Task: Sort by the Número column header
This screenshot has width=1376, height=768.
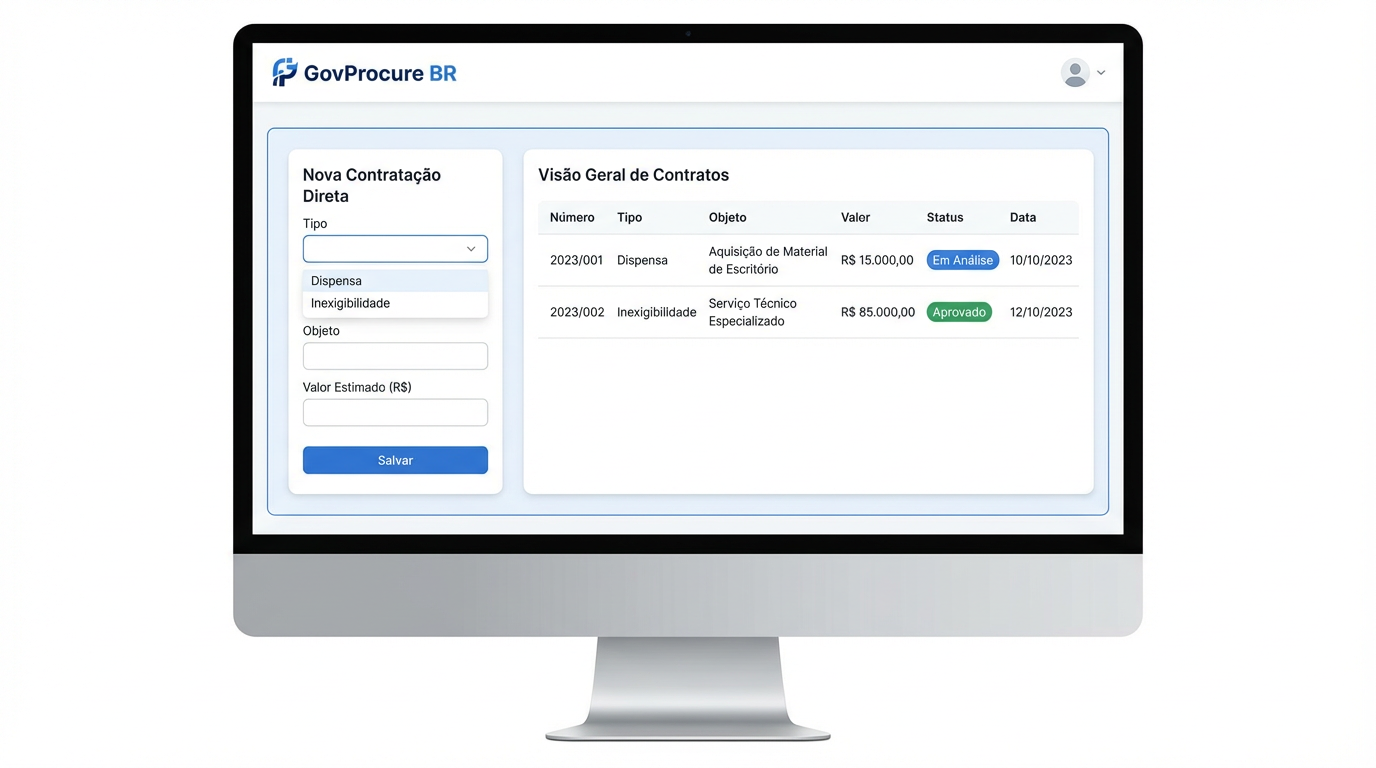Action: click(x=572, y=217)
